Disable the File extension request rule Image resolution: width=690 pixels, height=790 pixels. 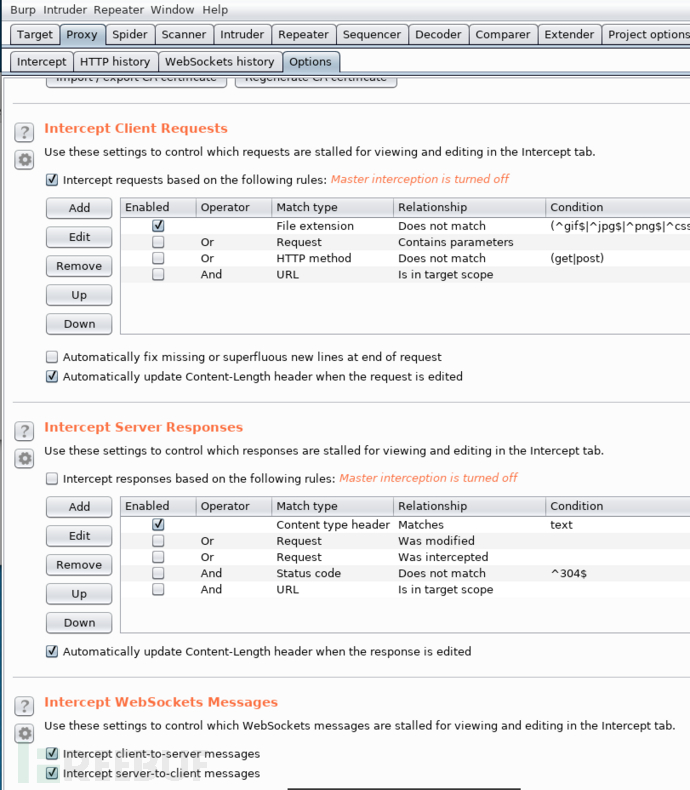click(x=158, y=226)
